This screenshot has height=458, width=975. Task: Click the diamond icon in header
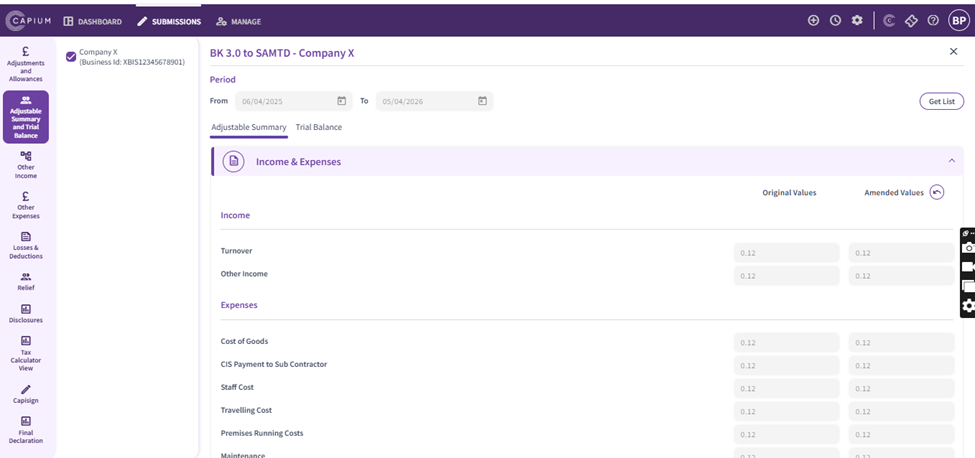tap(911, 21)
